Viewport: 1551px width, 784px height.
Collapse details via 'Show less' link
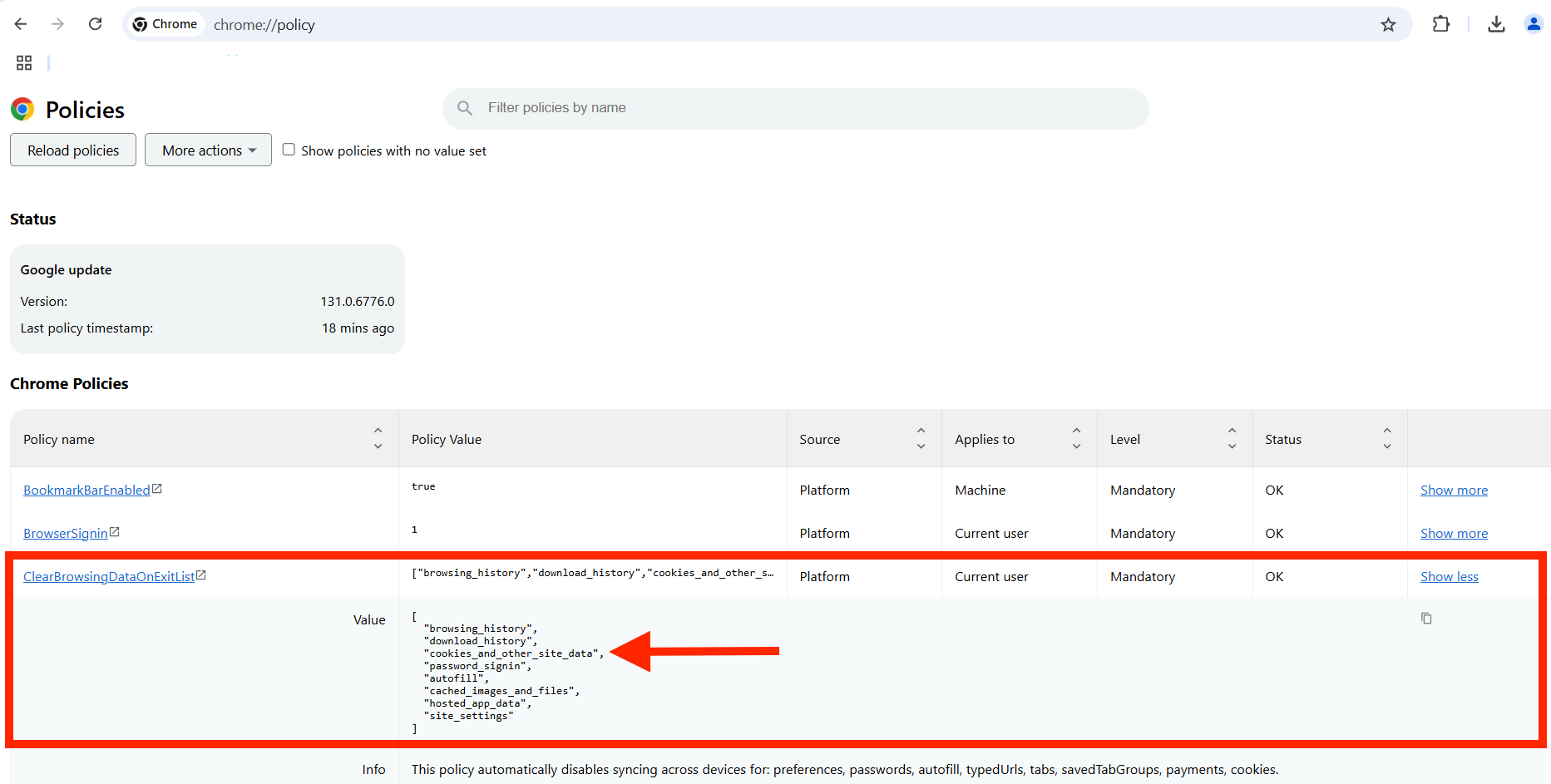tap(1449, 575)
